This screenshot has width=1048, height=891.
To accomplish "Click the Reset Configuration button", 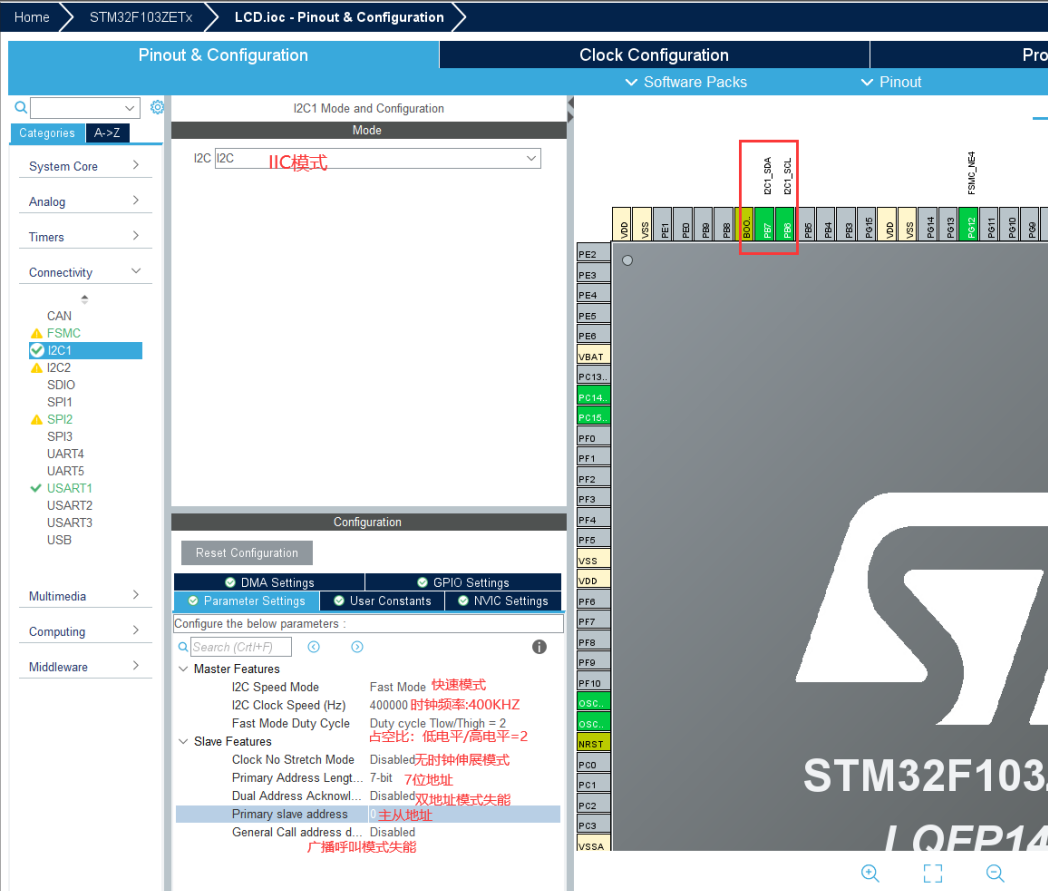I will point(247,553).
